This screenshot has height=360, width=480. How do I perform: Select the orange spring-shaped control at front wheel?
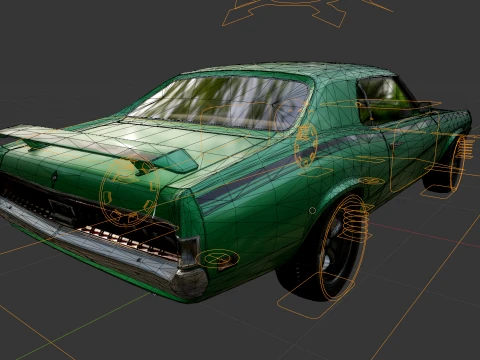coord(465,147)
